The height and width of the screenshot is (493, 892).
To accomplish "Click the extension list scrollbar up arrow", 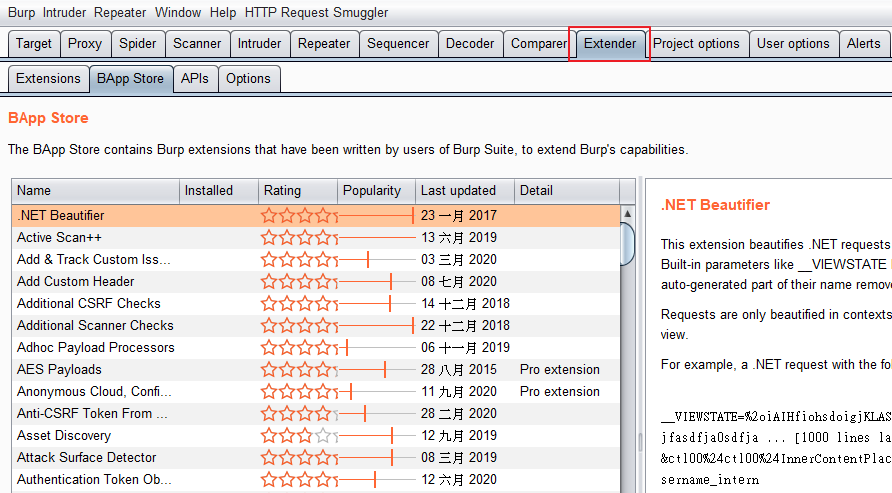I will 627,214.
